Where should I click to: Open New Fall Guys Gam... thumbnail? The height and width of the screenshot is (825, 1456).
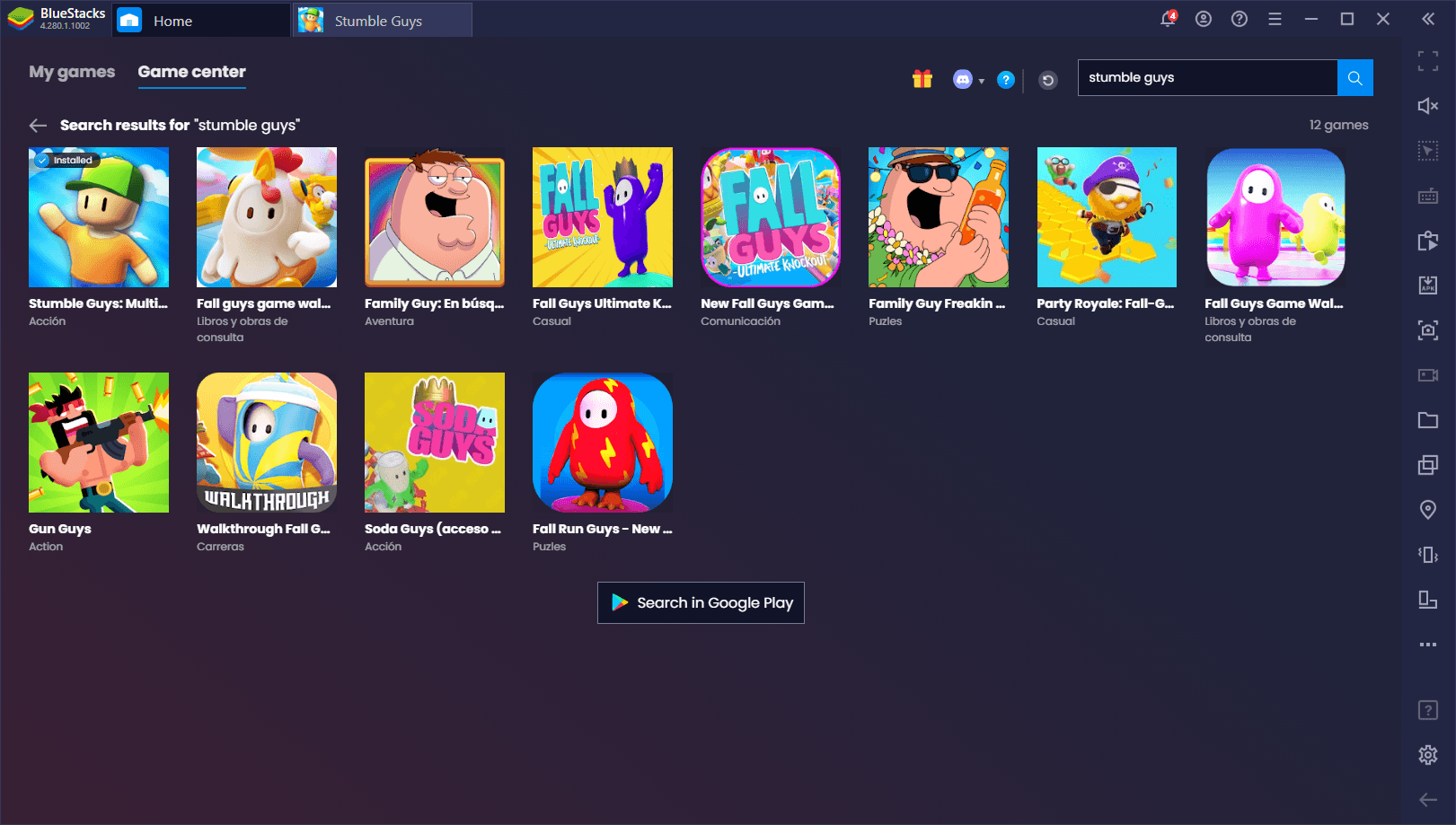[771, 217]
